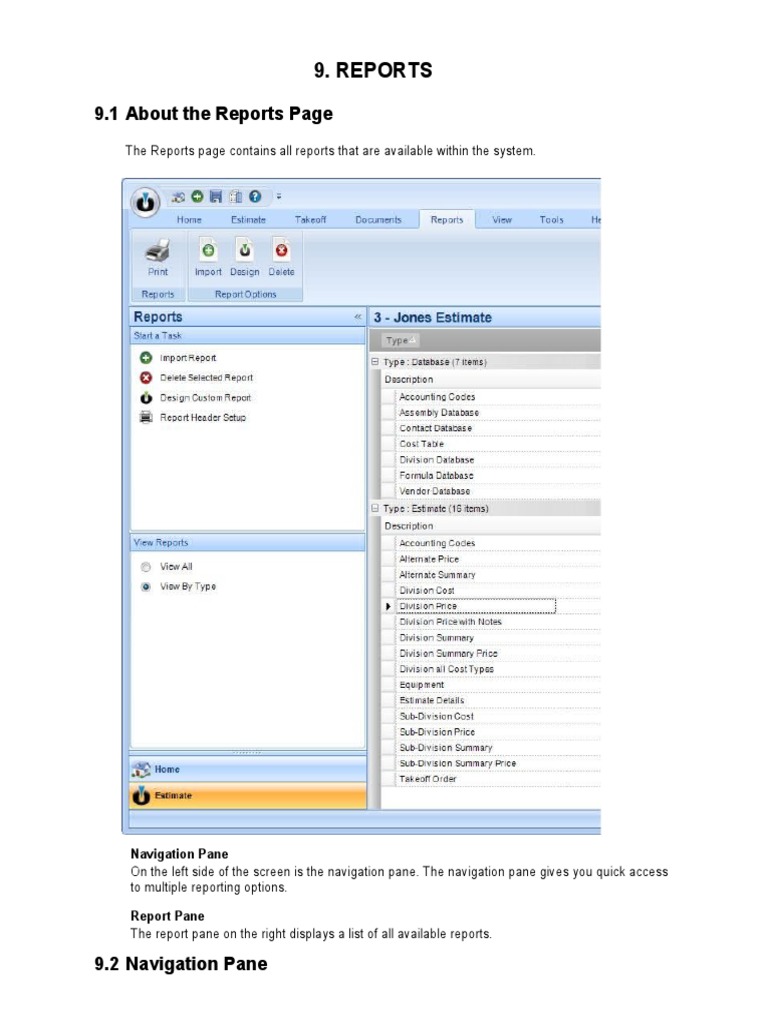The image size is (768, 1024).
Task: Click Report Header Setup printer icon
Action: coord(146,417)
